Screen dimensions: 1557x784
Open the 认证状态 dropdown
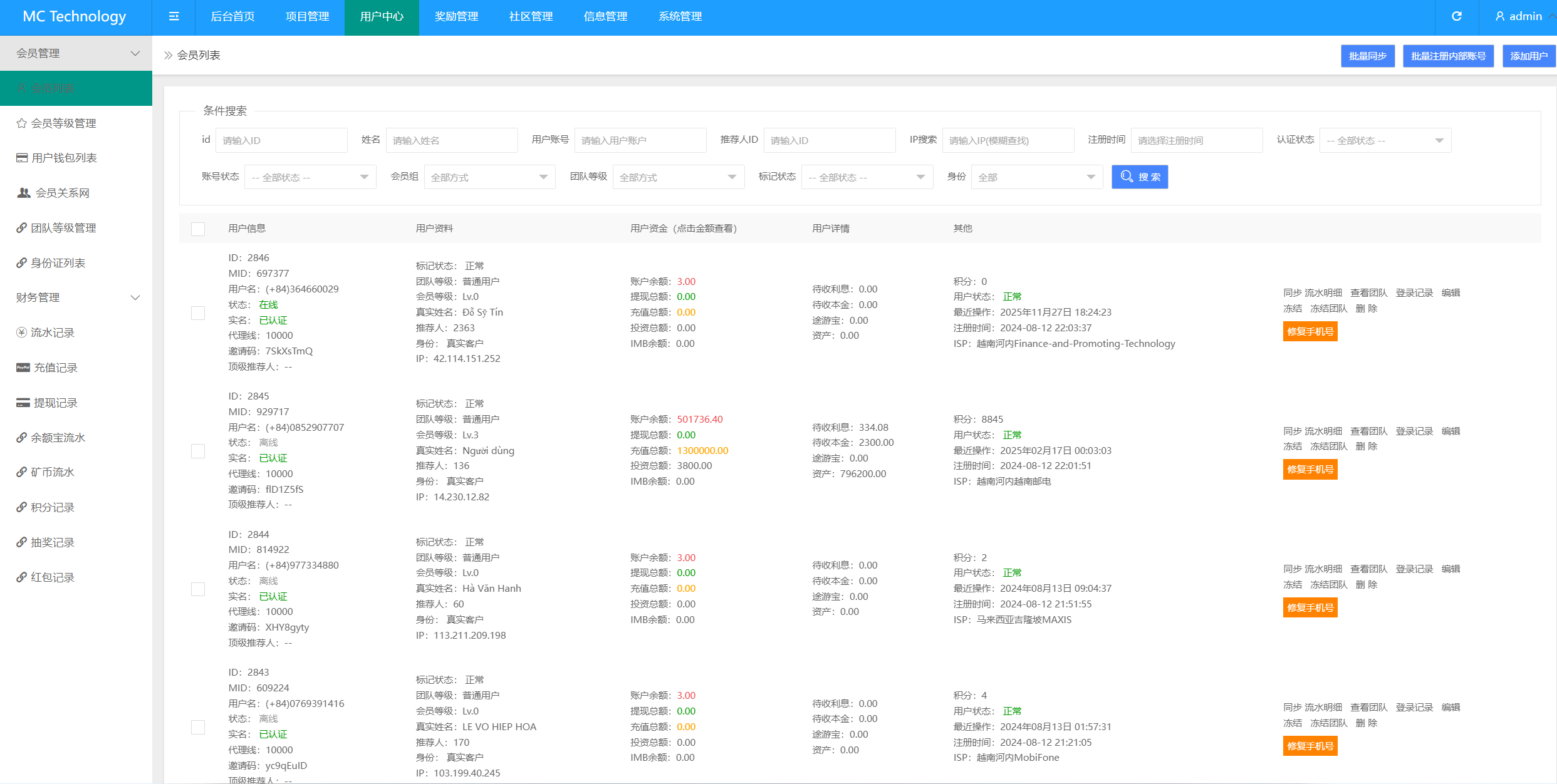click(x=1385, y=140)
